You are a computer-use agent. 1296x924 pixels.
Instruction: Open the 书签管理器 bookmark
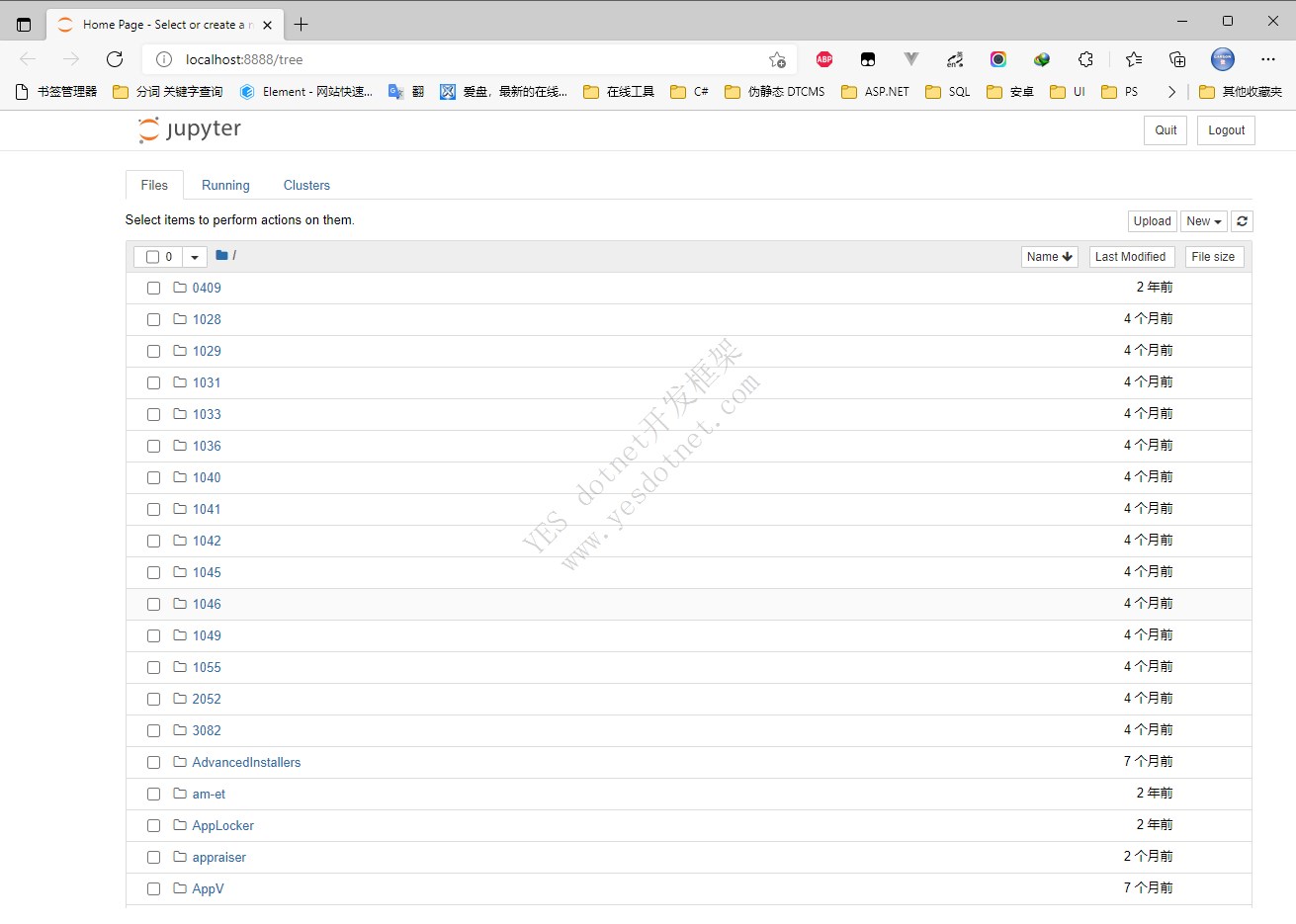pos(56,92)
